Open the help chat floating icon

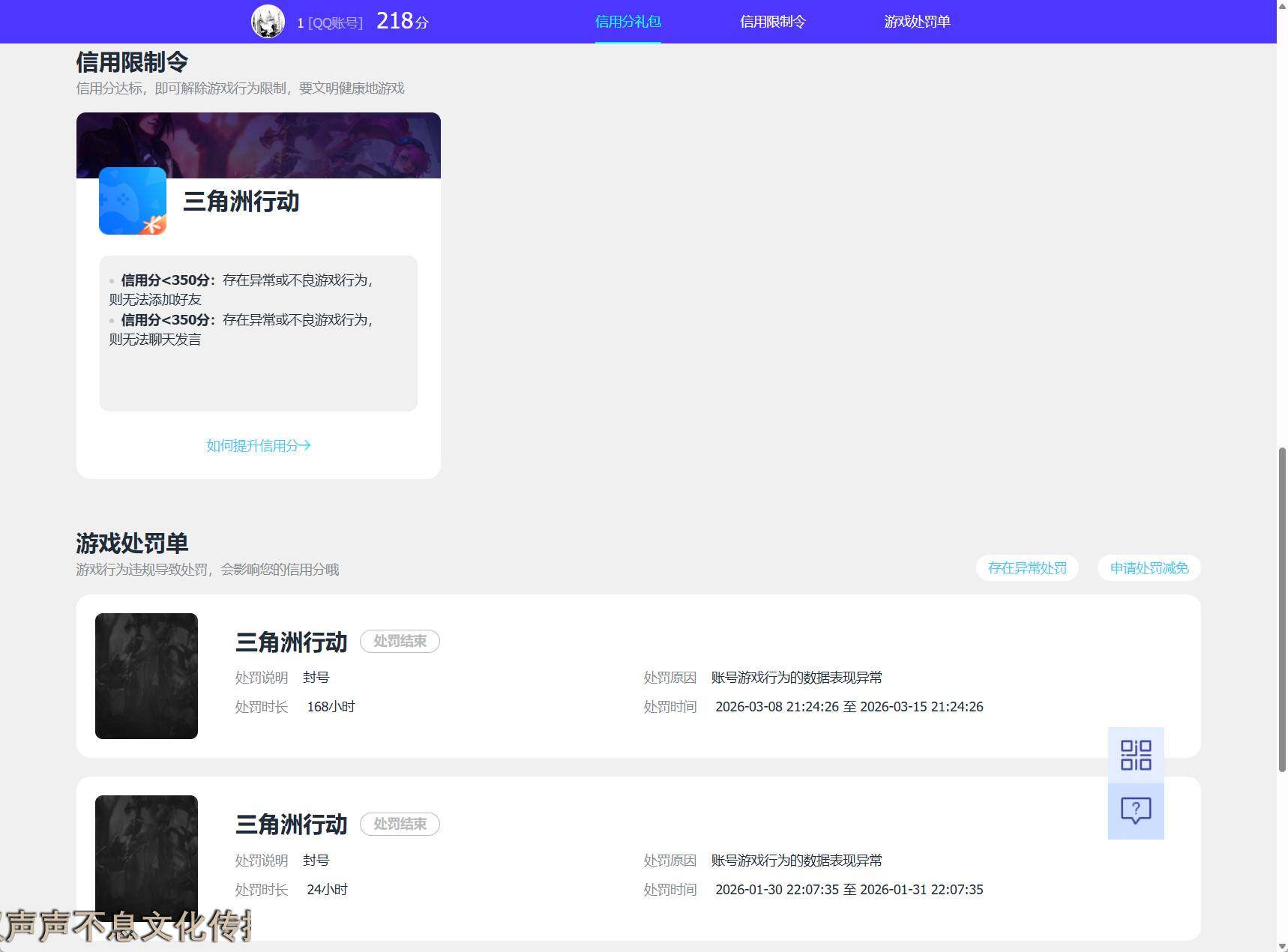click(1136, 811)
